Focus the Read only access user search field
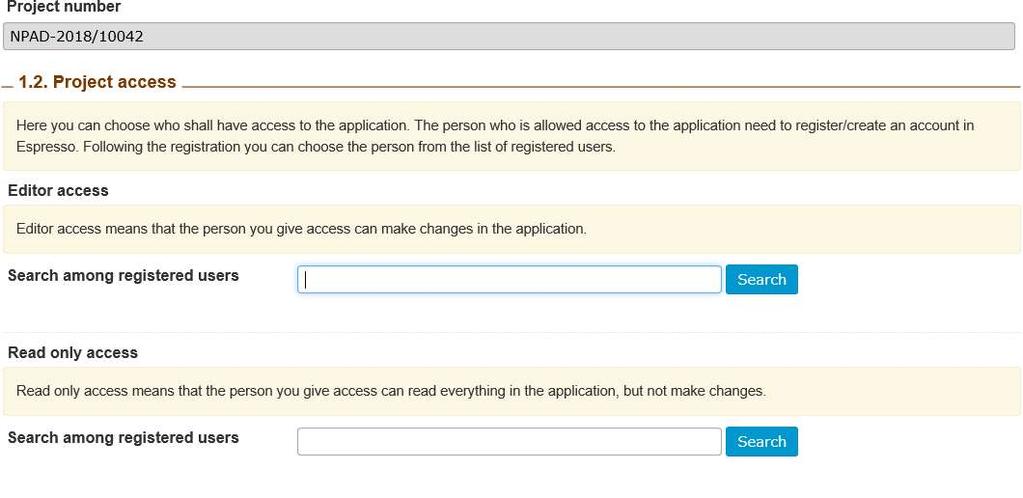The image size is (1023, 498). pyautogui.click(x=509, y=441)
